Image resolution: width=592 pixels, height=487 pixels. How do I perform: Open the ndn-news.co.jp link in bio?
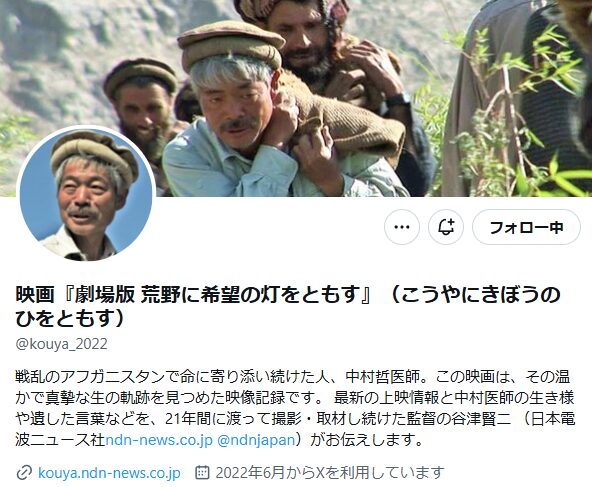(x=159, y=440)
